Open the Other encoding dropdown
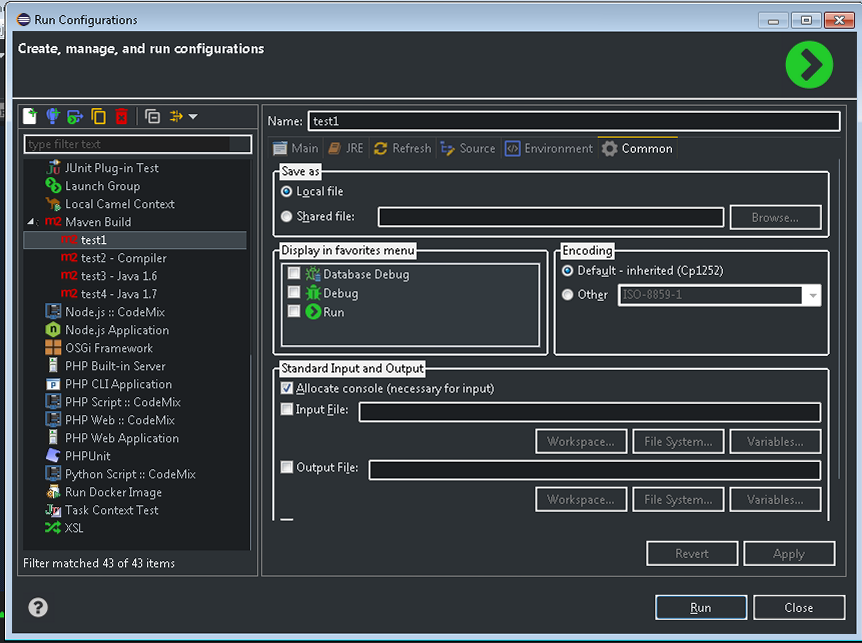The width and height of the screenshot is (862, 643). 811,295
